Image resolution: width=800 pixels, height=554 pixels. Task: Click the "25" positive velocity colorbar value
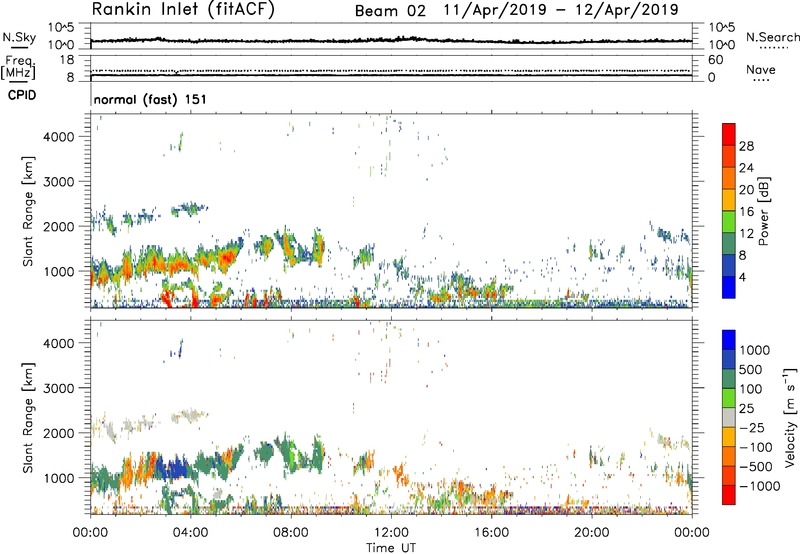coord(747,408)
